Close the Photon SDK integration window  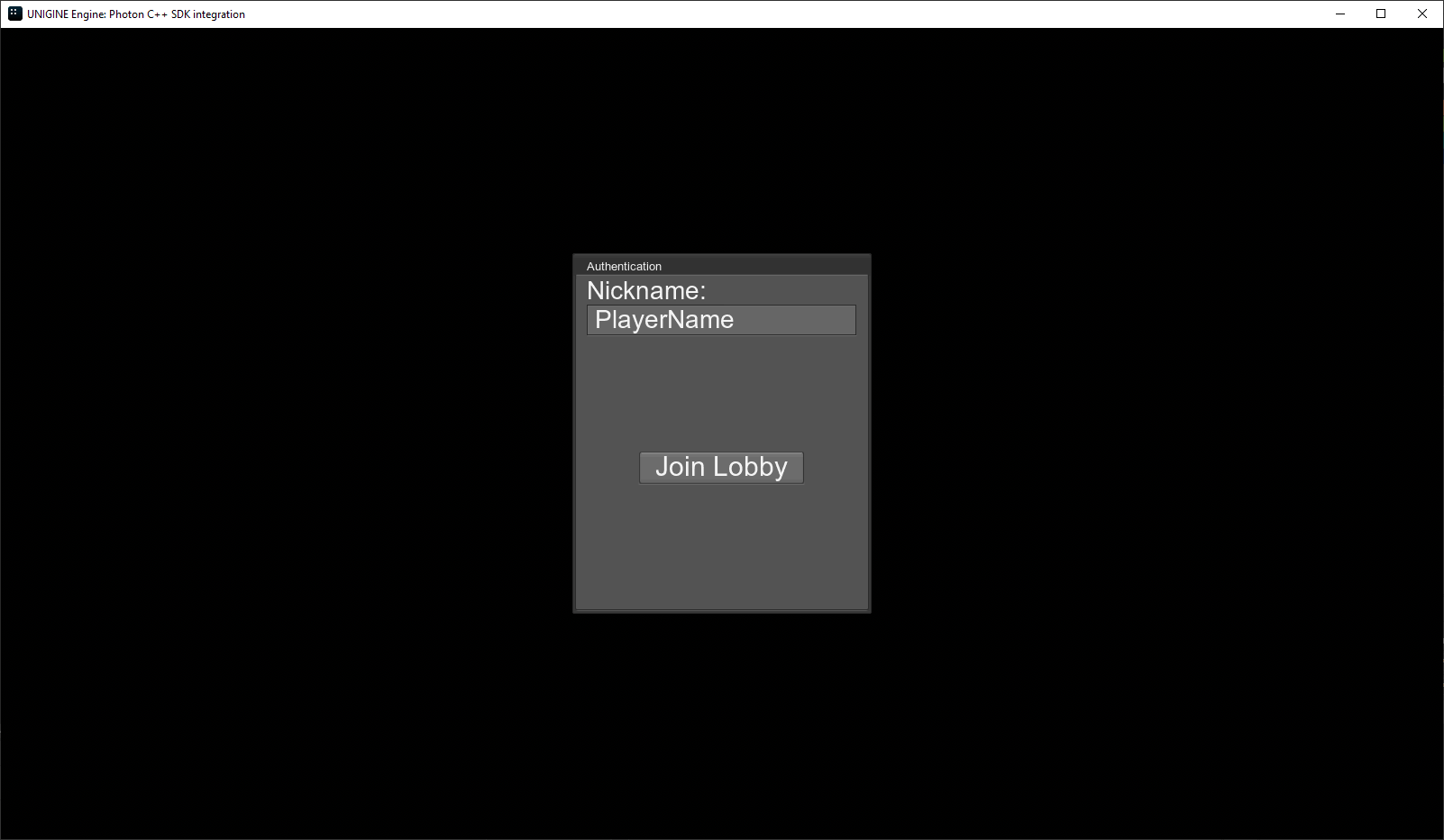[x=1421, y=14]
